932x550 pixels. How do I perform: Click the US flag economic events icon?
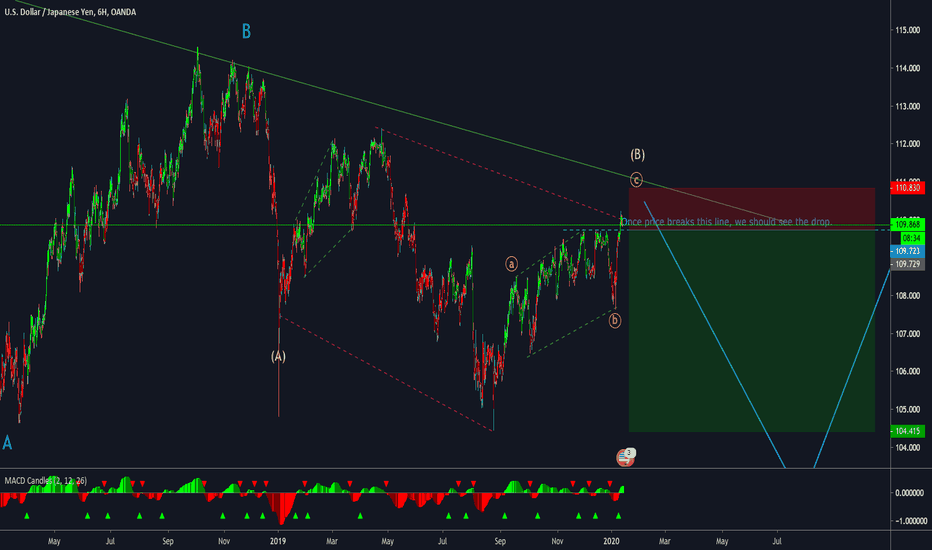[625, 457]
